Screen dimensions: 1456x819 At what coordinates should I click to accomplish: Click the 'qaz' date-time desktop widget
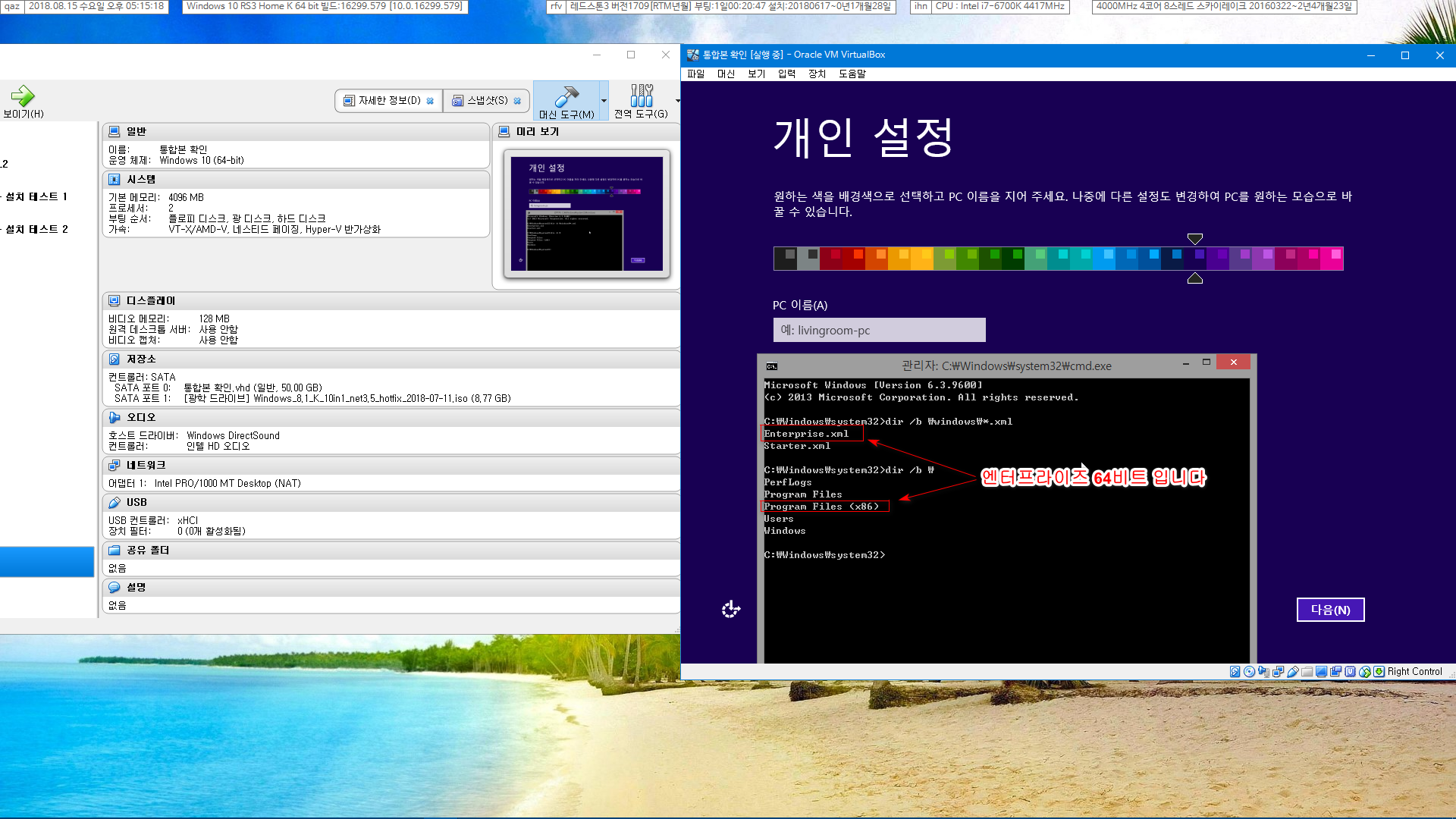tap(84, 6)
